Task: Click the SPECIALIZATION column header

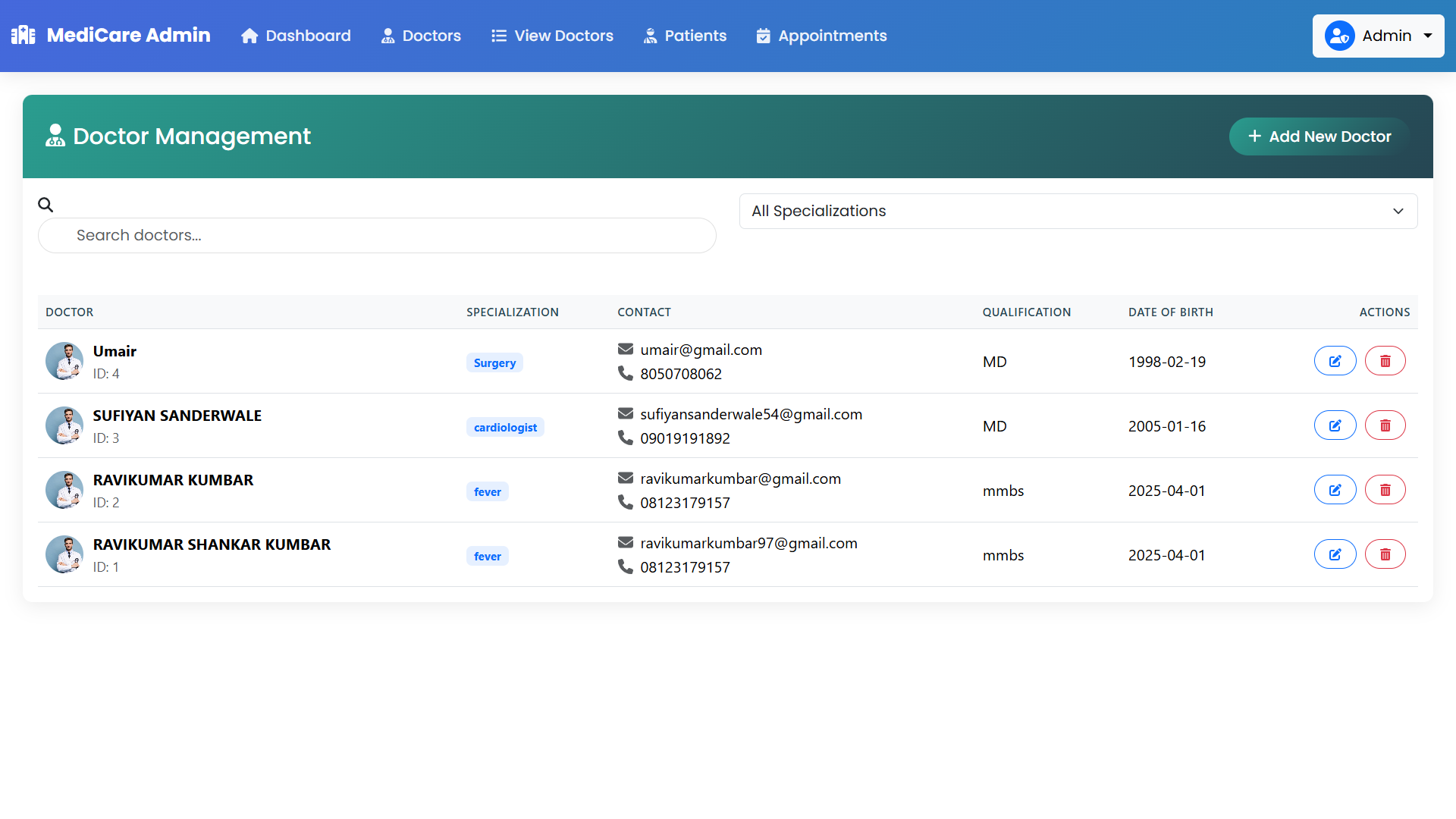Action: coord(513,312)
